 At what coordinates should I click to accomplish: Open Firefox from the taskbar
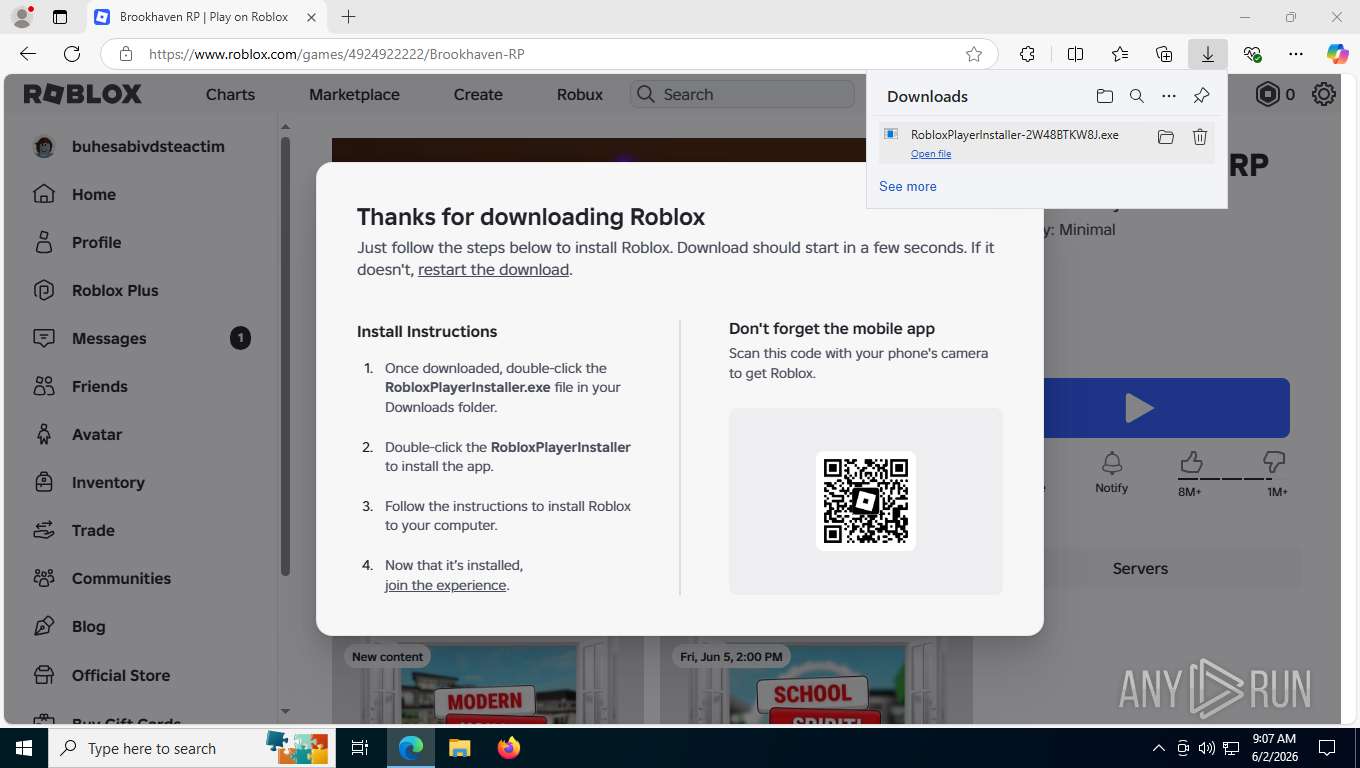[509, 748]
